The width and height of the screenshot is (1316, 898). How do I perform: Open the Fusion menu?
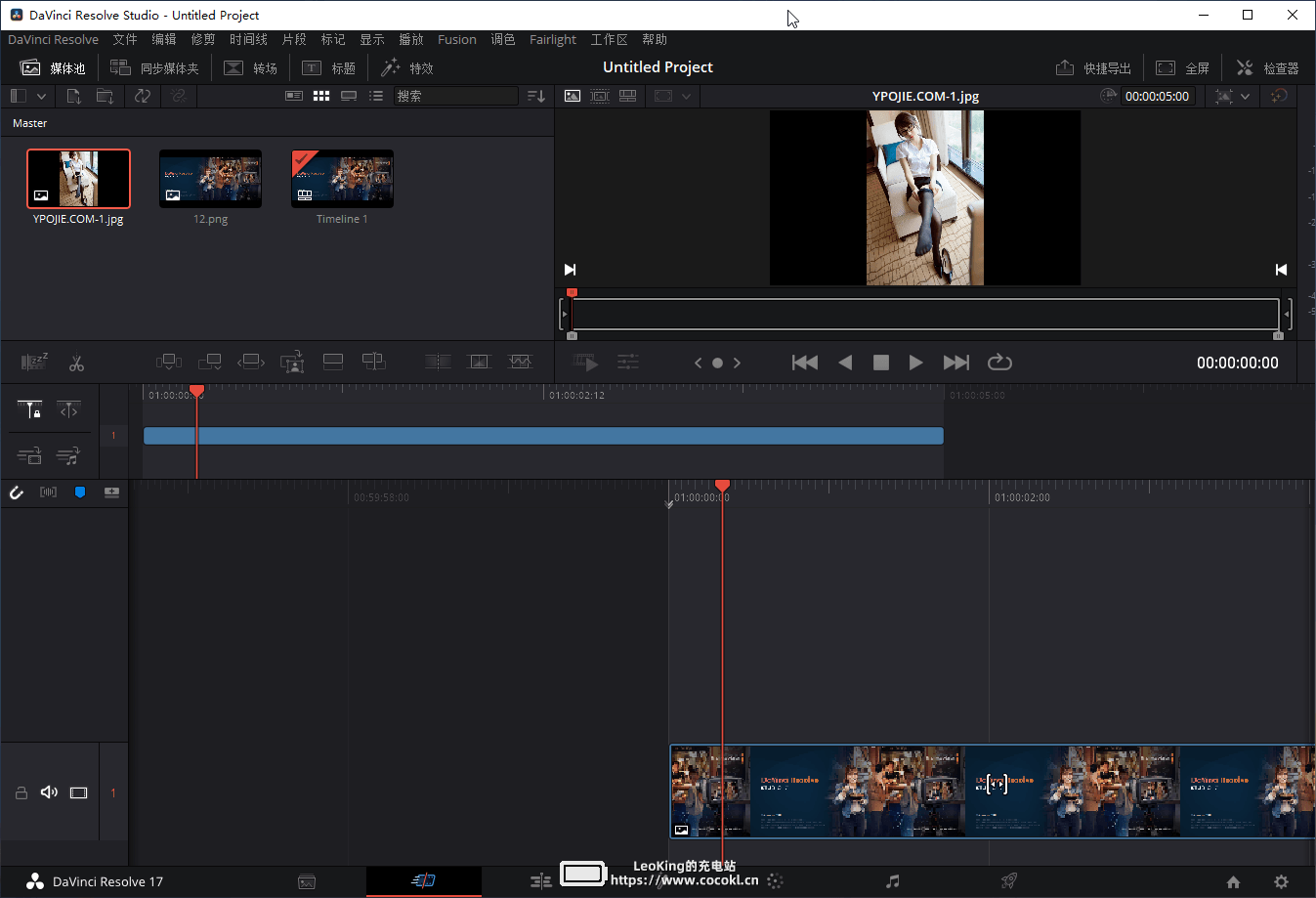(x=456, y=39)
